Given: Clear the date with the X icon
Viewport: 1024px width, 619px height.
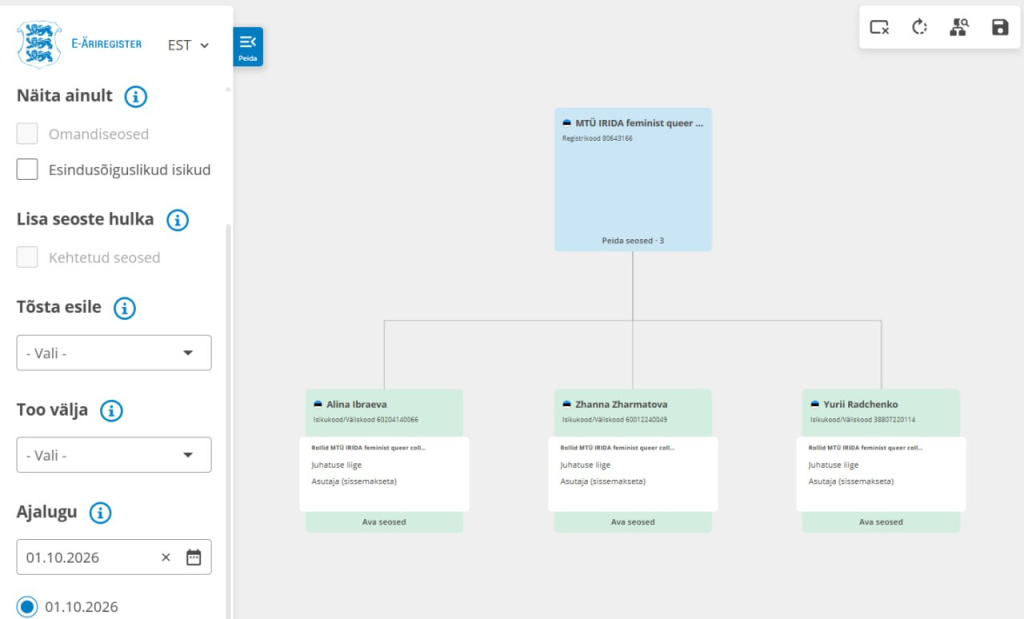Looking at the screenshot, I should 166,557.
